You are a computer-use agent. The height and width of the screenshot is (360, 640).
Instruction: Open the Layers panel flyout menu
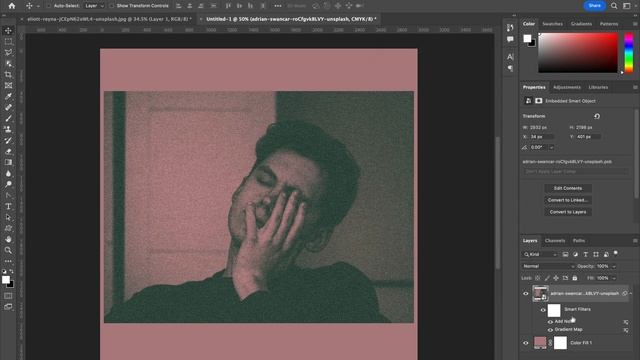(635, 241)
